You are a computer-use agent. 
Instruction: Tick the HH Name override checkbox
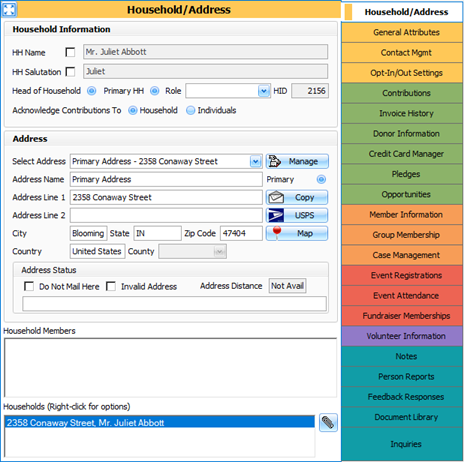pyautogui.click(x=70, y=52)
